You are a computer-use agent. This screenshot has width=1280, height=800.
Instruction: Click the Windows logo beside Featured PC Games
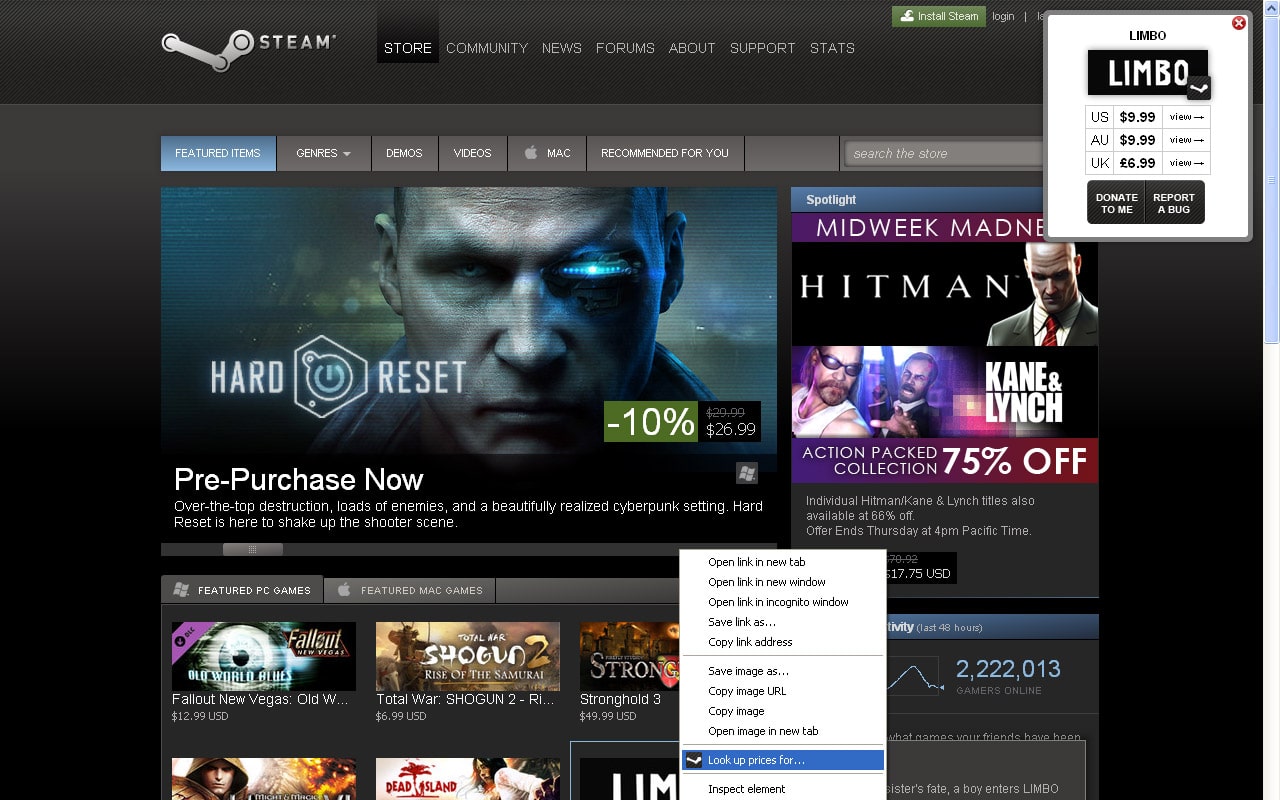(x=181, y=590)
